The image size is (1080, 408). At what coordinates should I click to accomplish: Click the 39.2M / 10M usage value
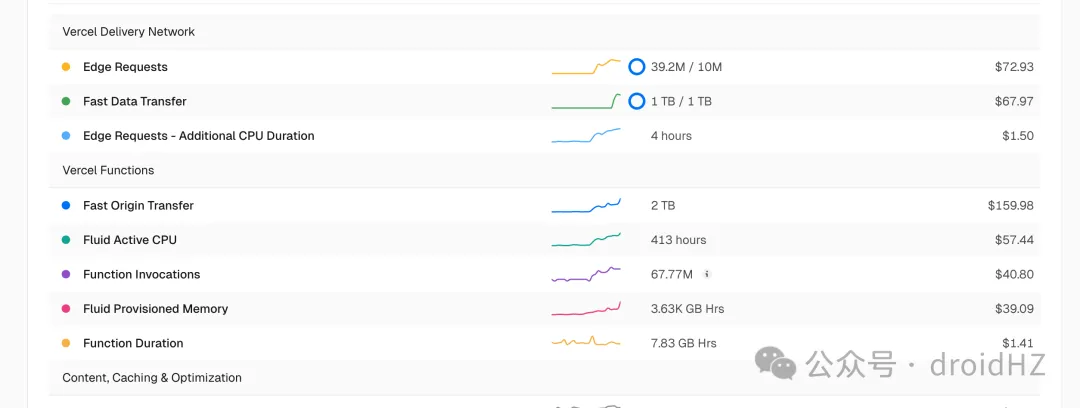687,67
